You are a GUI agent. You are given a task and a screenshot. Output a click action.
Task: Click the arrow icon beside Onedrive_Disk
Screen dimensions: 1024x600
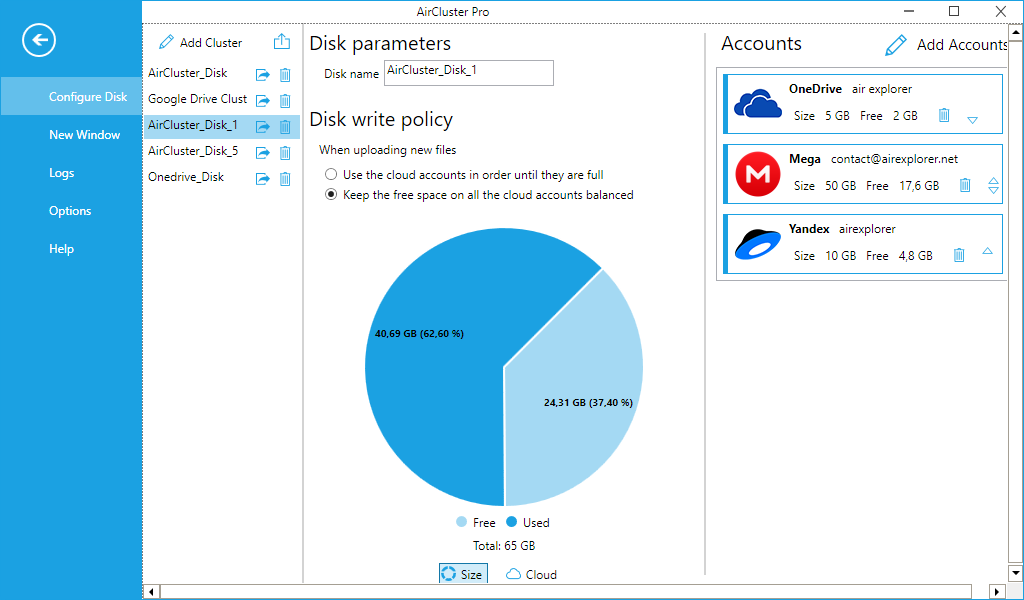pyautogui.click(x=263, y=179)
